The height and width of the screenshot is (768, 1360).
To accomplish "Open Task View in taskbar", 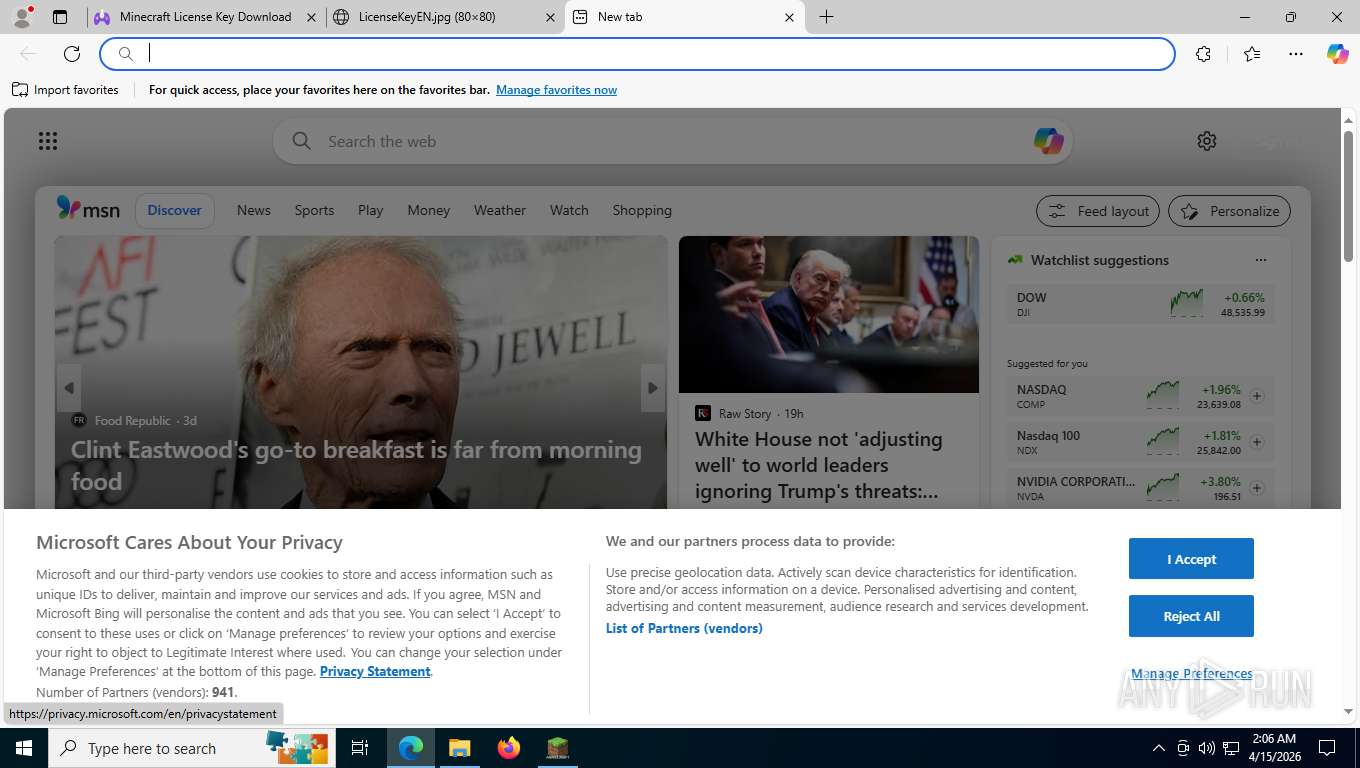I will coord(360,748).
